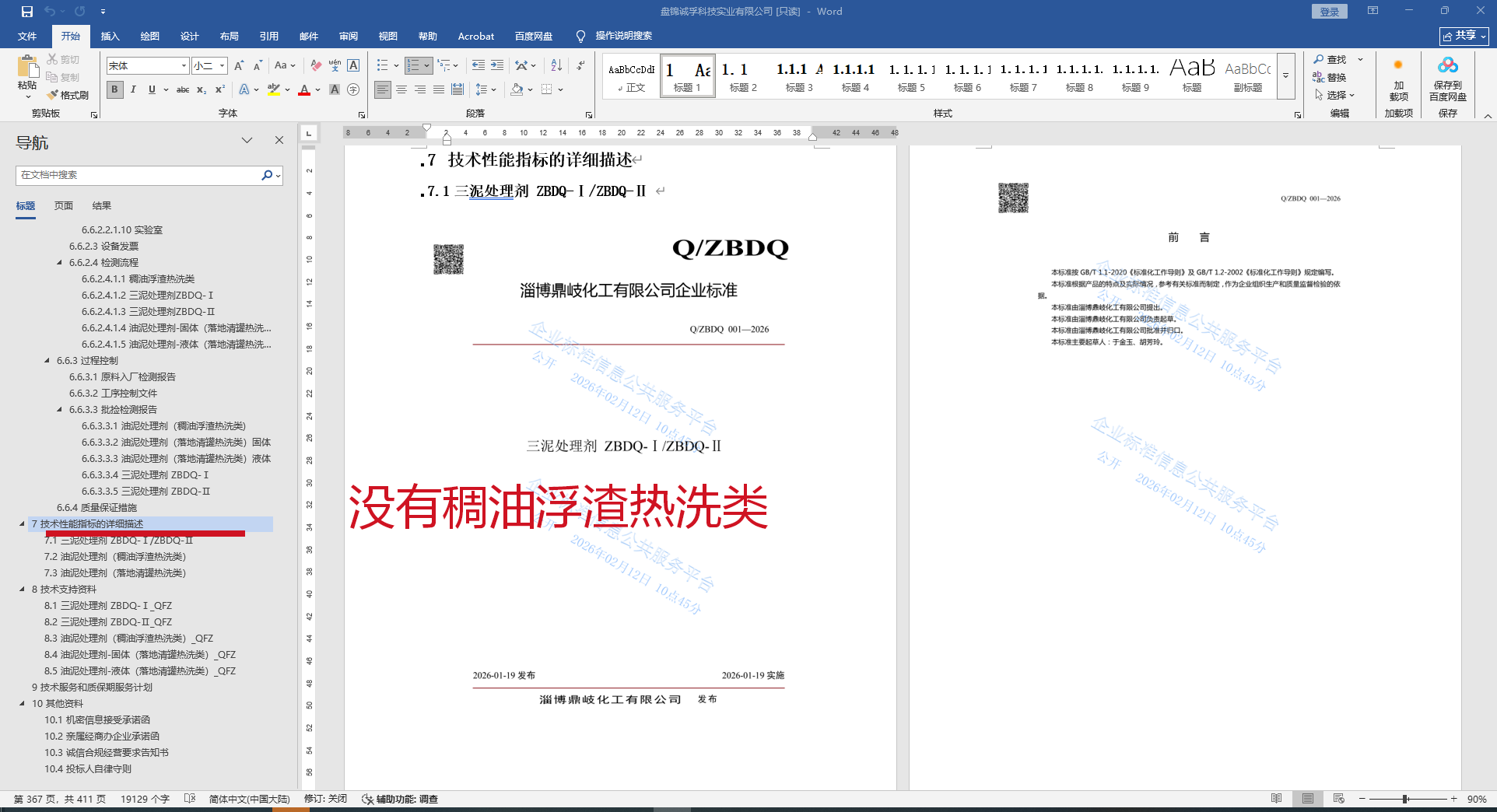Click Replace (替换) in editing group
The height and width of the screenshot is (812, 1497).
[x=1330, y=77]
